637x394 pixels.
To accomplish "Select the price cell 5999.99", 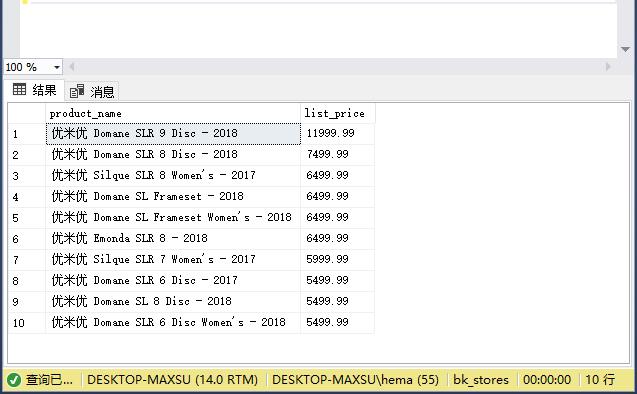I will click(x=337, y=260).
